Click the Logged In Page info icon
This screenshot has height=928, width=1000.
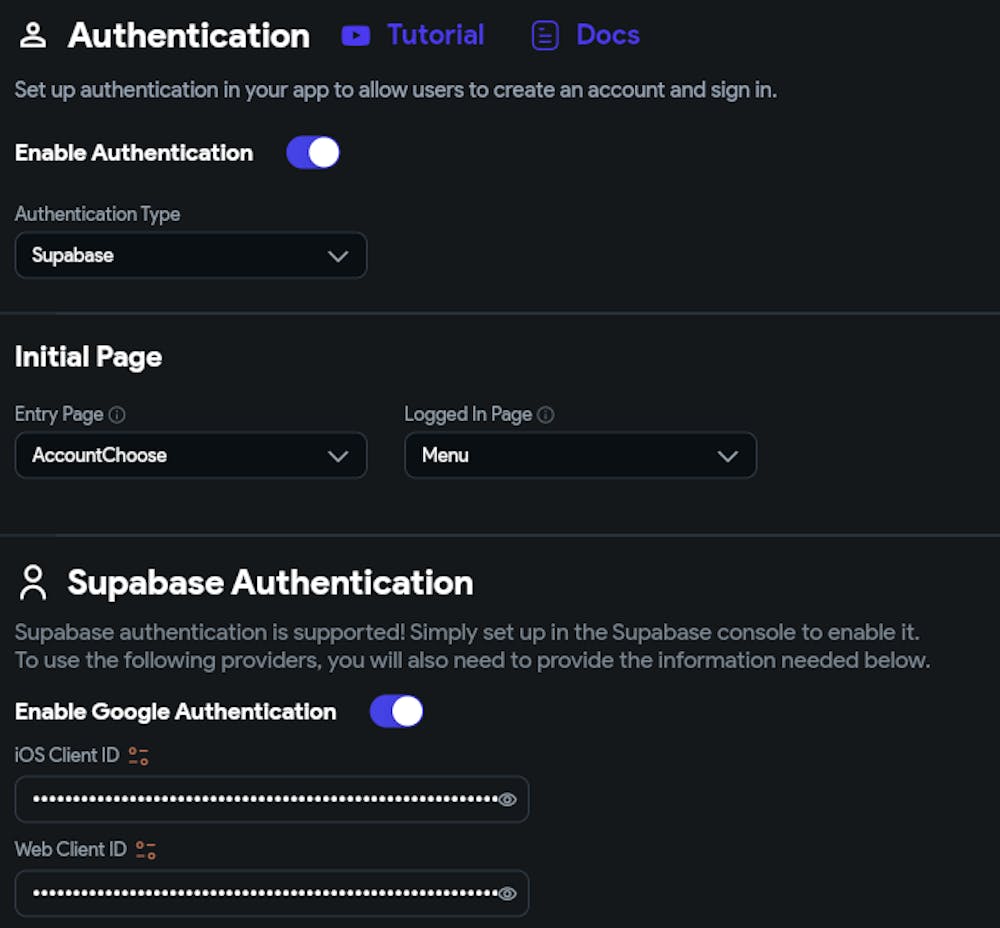[x=546, y=414]
